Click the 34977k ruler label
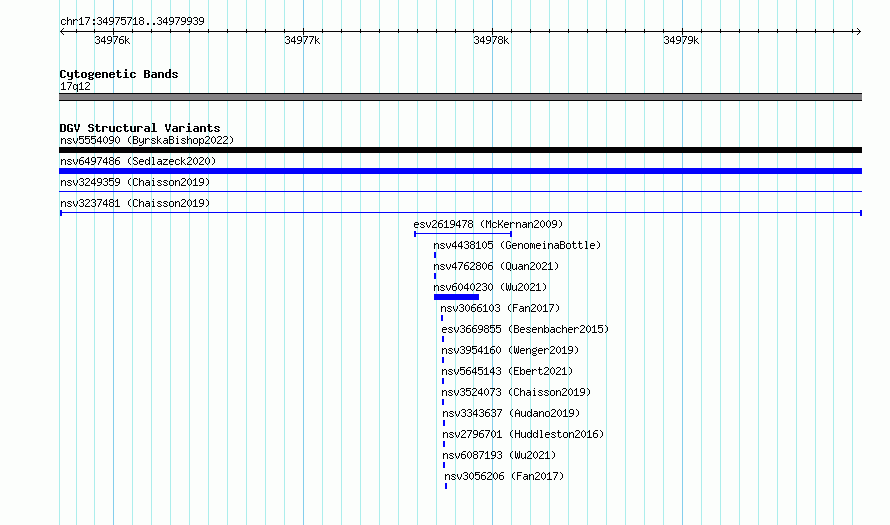 (302, 40)
